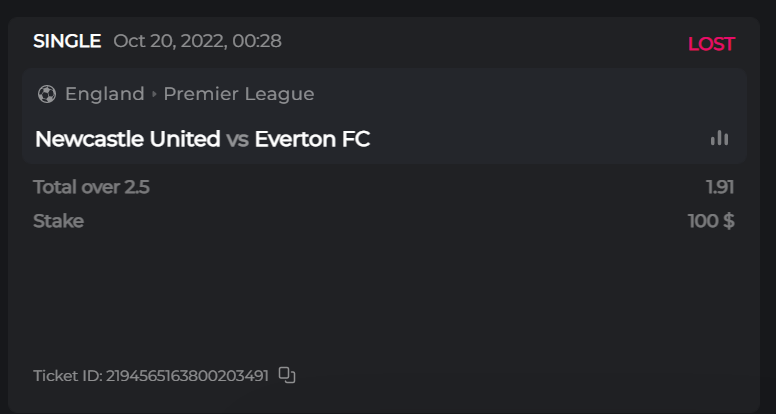Click the 100 $ stake amount

(711, 221)
